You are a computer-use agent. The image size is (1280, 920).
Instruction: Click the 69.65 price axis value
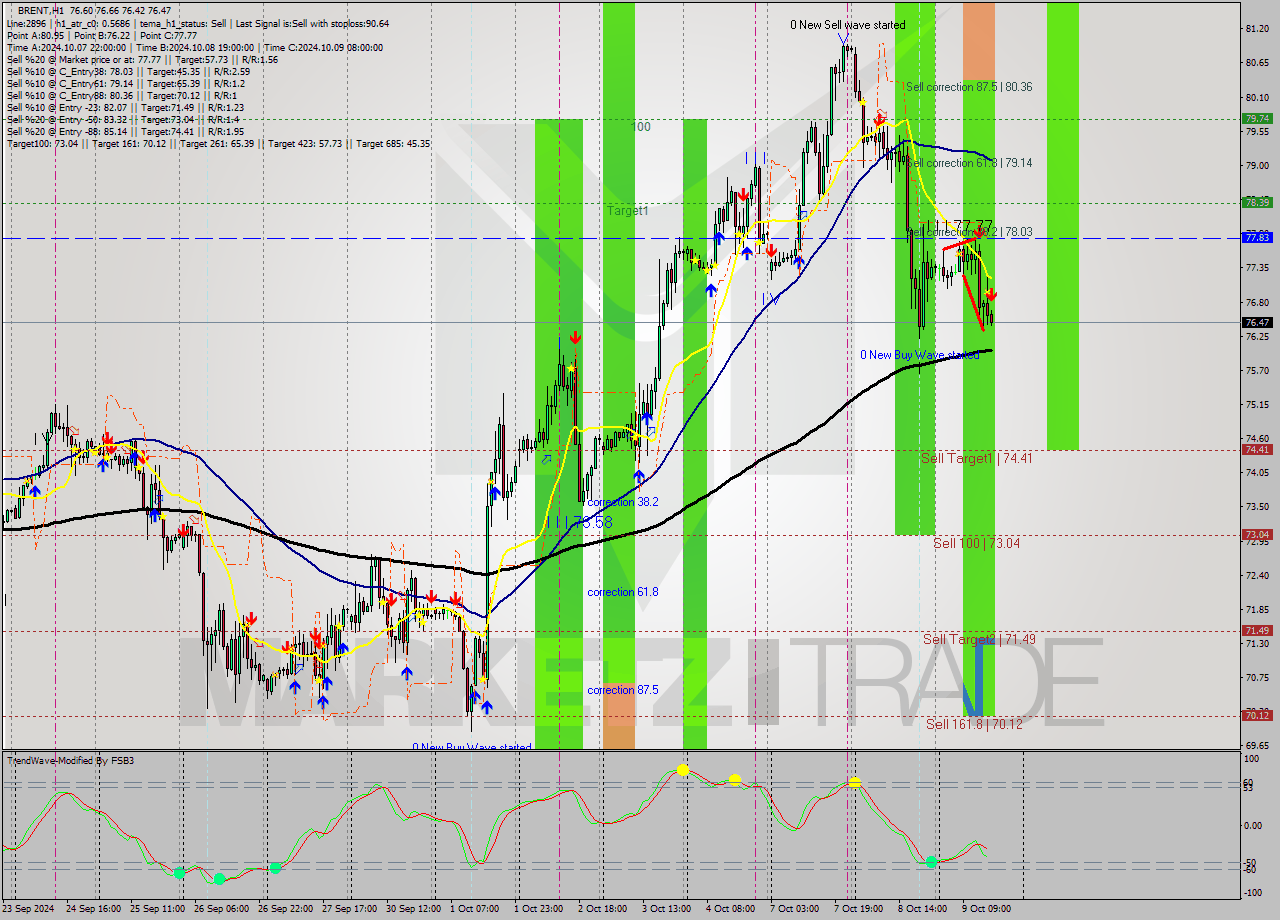pyautogui.click(x=1257, y=746)
